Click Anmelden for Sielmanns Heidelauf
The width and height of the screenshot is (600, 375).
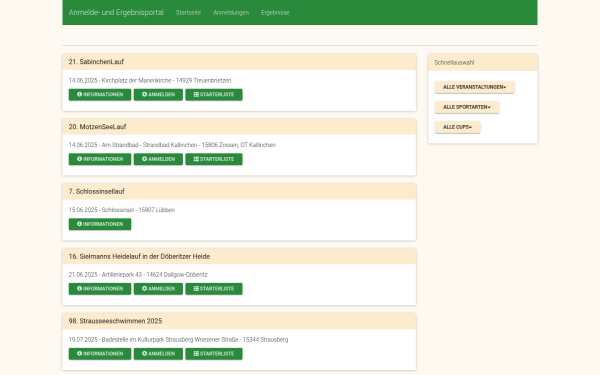coord(158,289)
